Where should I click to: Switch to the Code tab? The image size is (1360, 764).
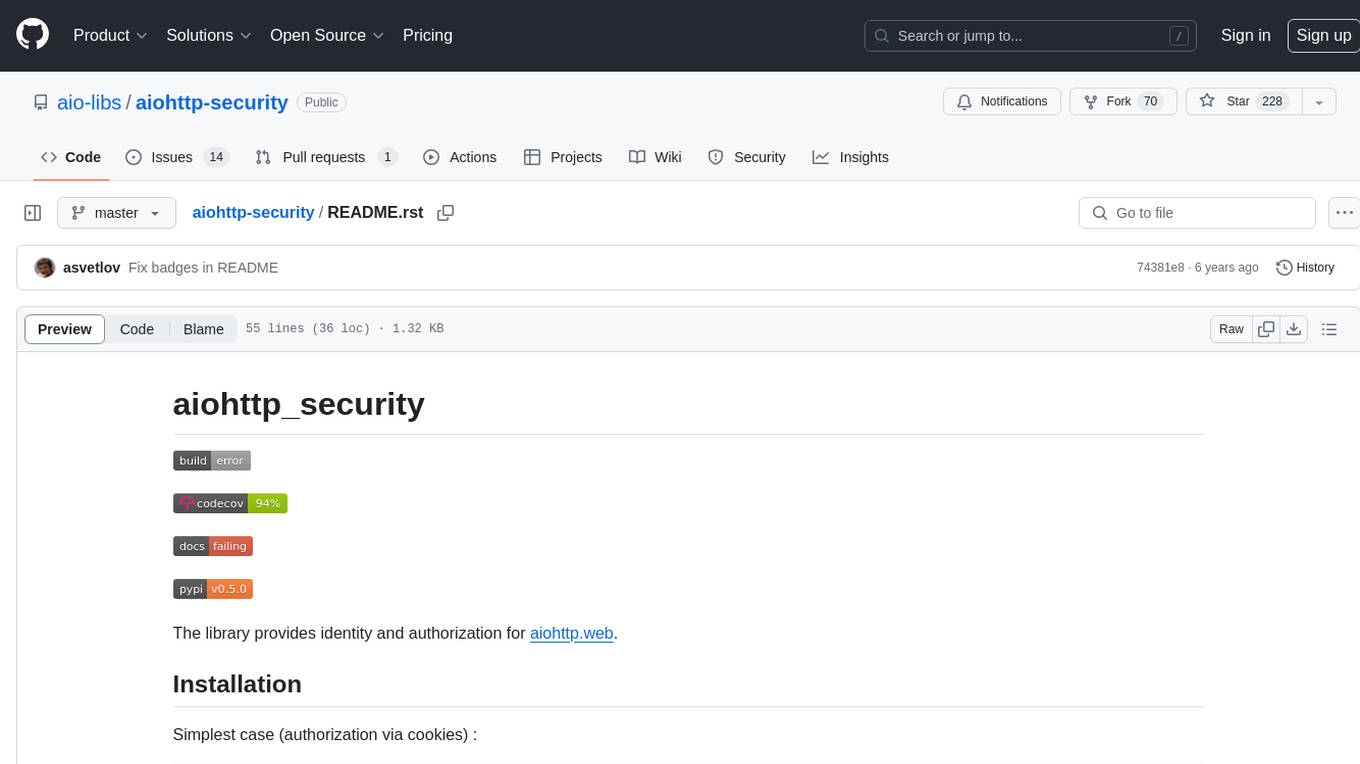point(71,157)
